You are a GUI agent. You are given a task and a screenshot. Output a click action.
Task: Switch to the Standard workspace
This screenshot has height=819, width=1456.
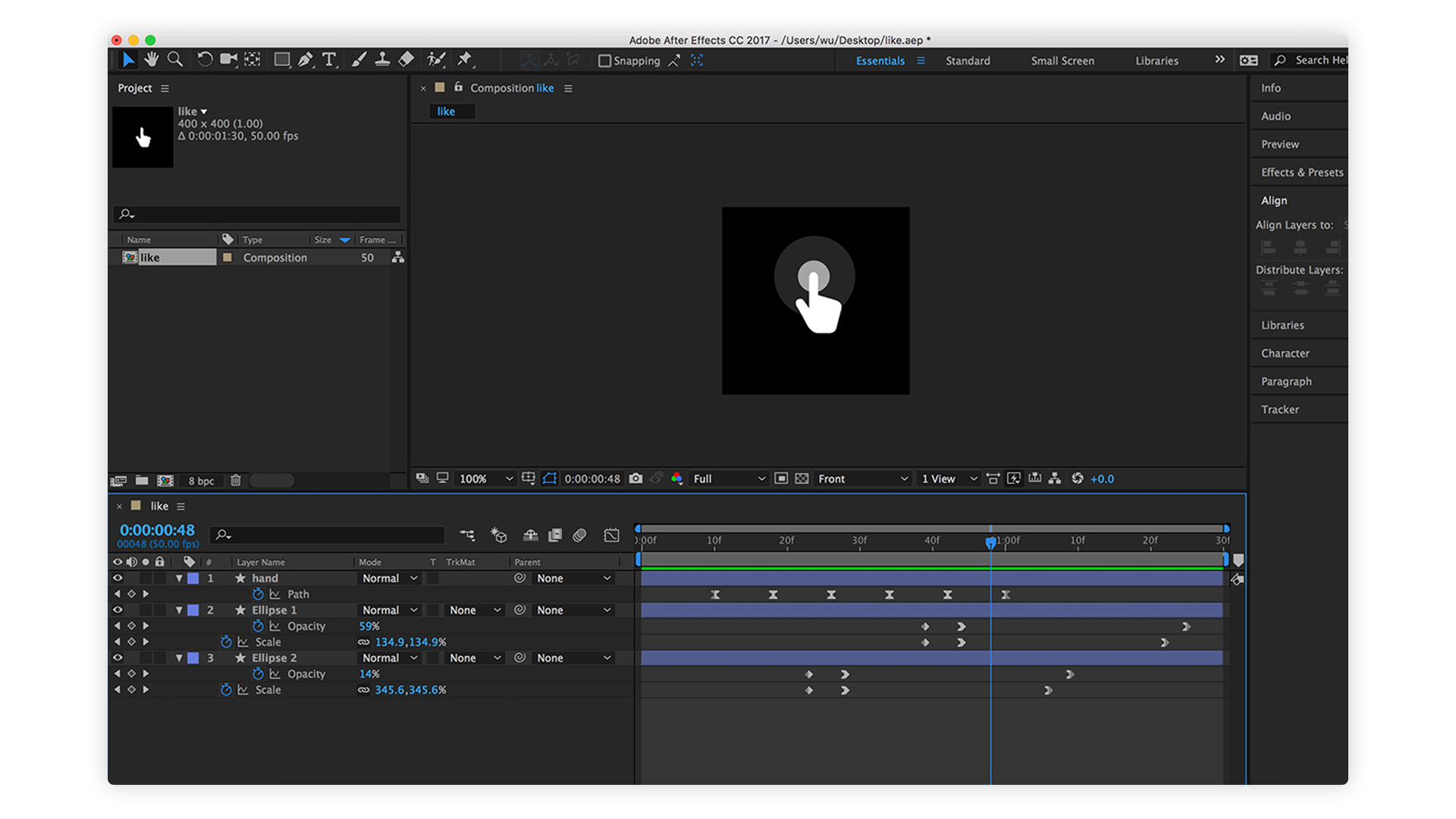[968, 61]
